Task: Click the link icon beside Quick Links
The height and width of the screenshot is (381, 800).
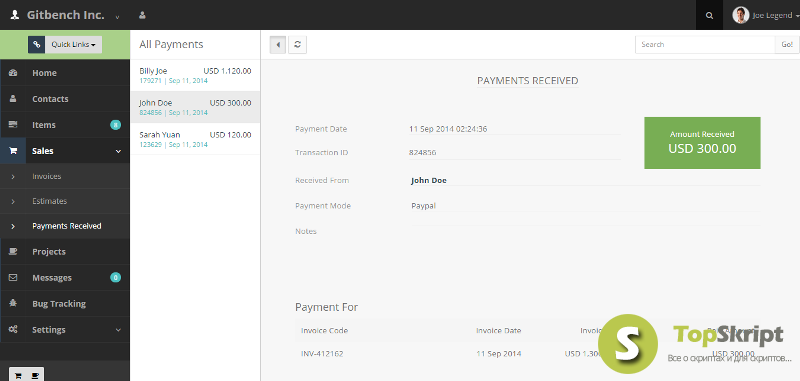Action: [x=36, y=44]
